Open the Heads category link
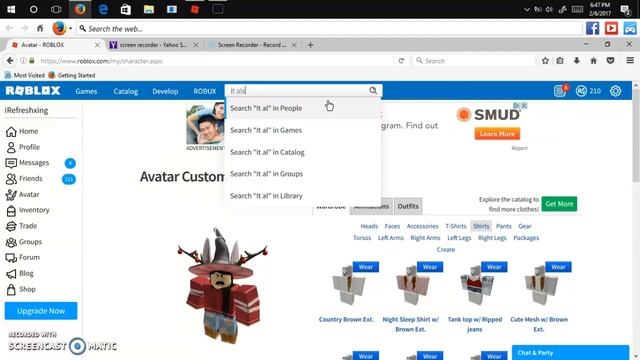This screenshot has height=360, width=640. click(x=369, y=226)
